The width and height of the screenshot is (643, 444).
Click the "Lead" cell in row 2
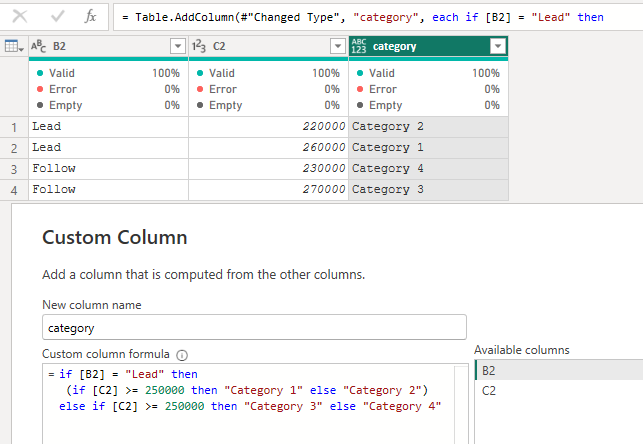tap(109, 148)
